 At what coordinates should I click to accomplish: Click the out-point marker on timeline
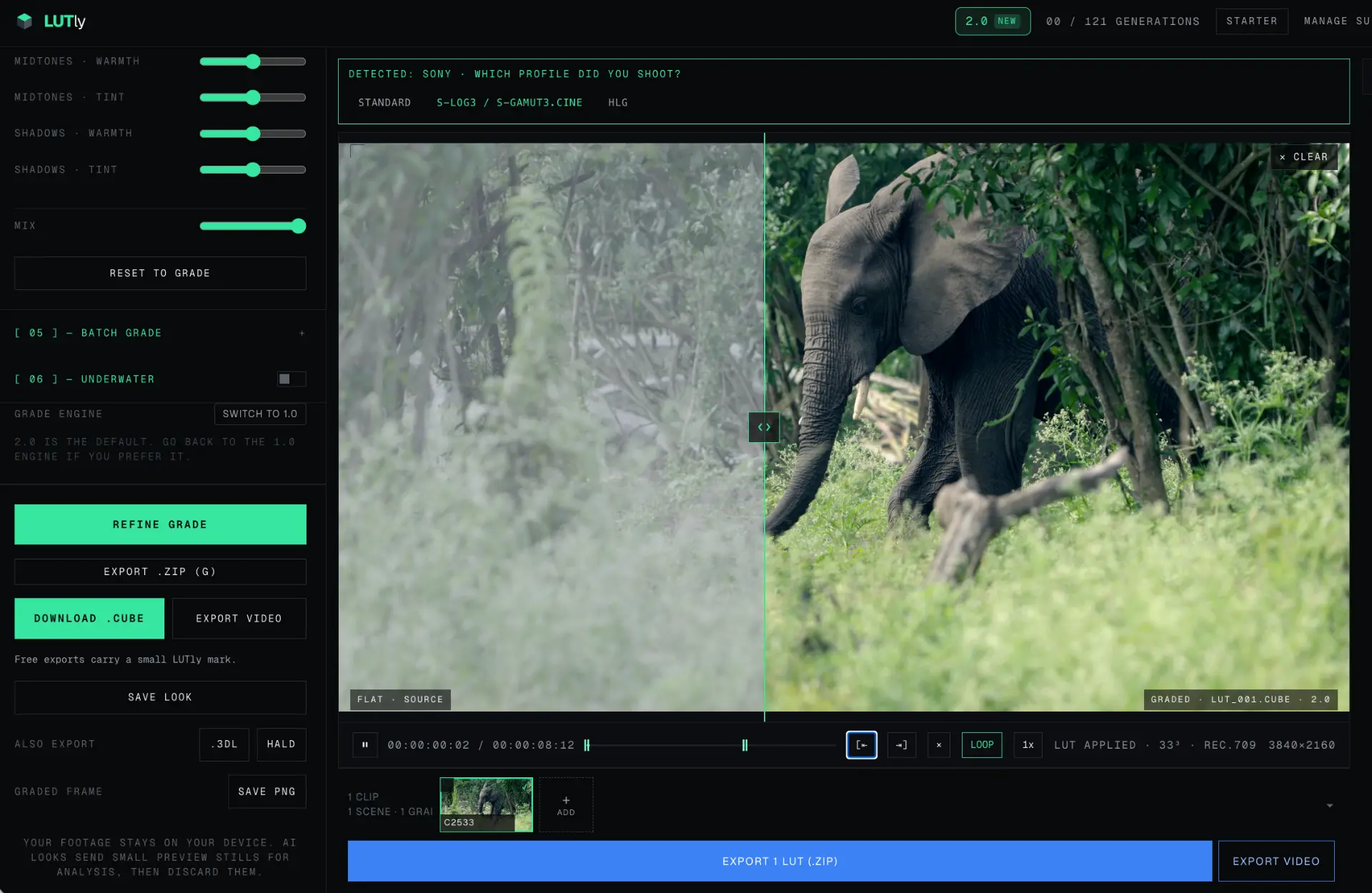[x=745, y=745]
